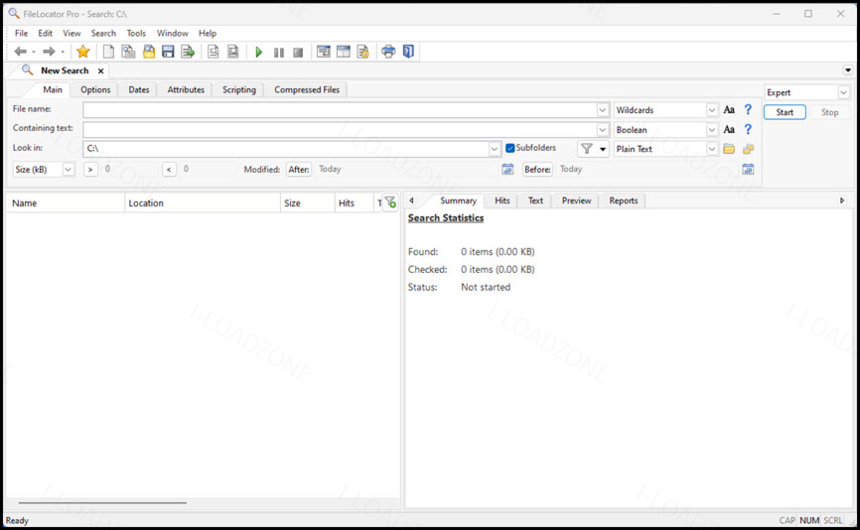The width and height of the screenshot is (860, 530).
Task: Toggle case sensitivity Aa for File name
Action: coord(729,110)
